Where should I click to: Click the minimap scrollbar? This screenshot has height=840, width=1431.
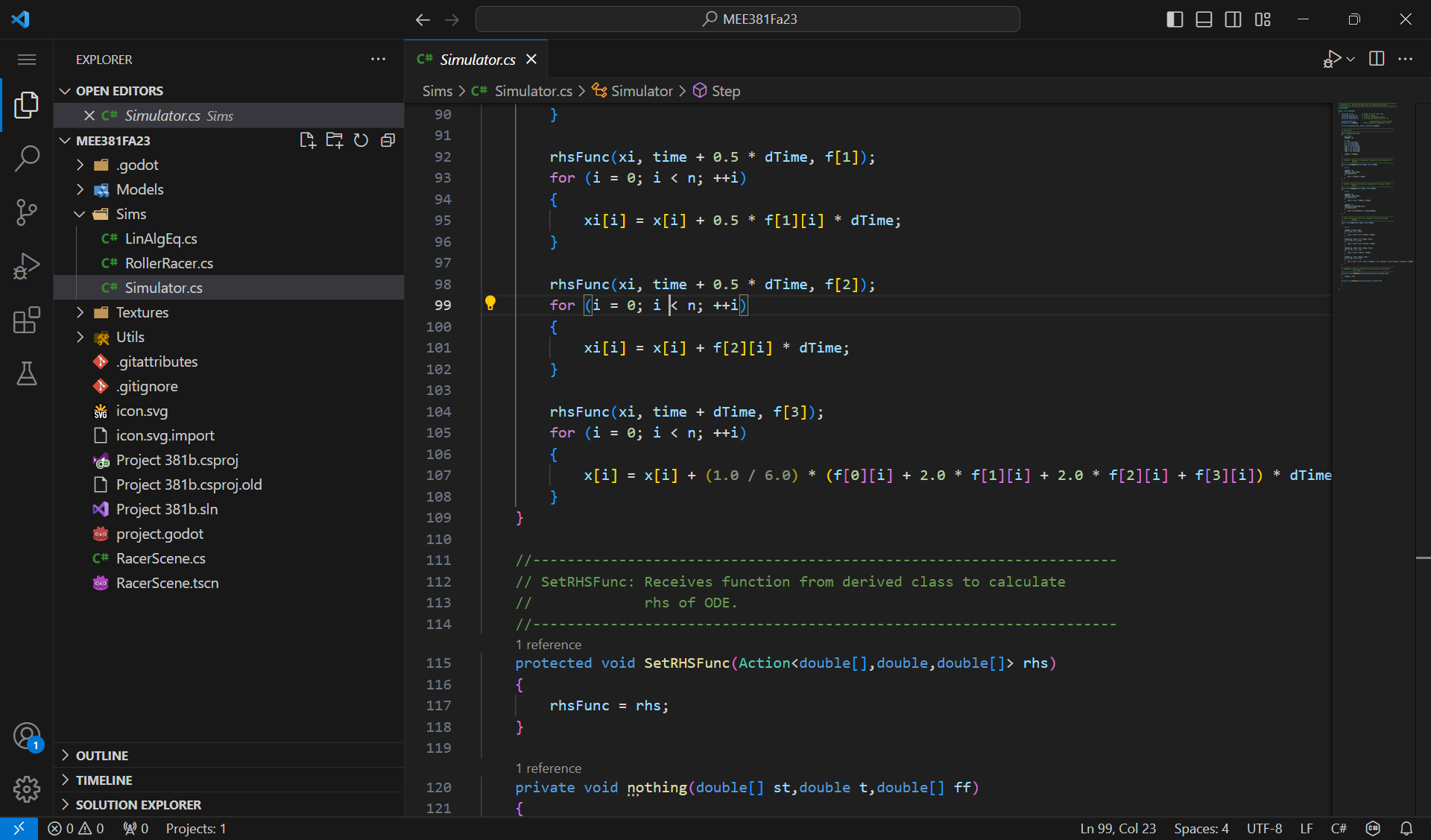(1370, 198)
